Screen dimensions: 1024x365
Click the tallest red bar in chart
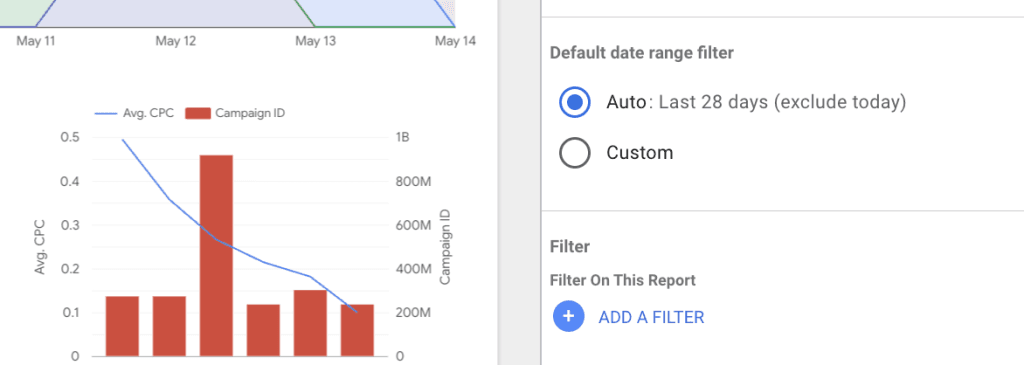(x=216, y=256)
